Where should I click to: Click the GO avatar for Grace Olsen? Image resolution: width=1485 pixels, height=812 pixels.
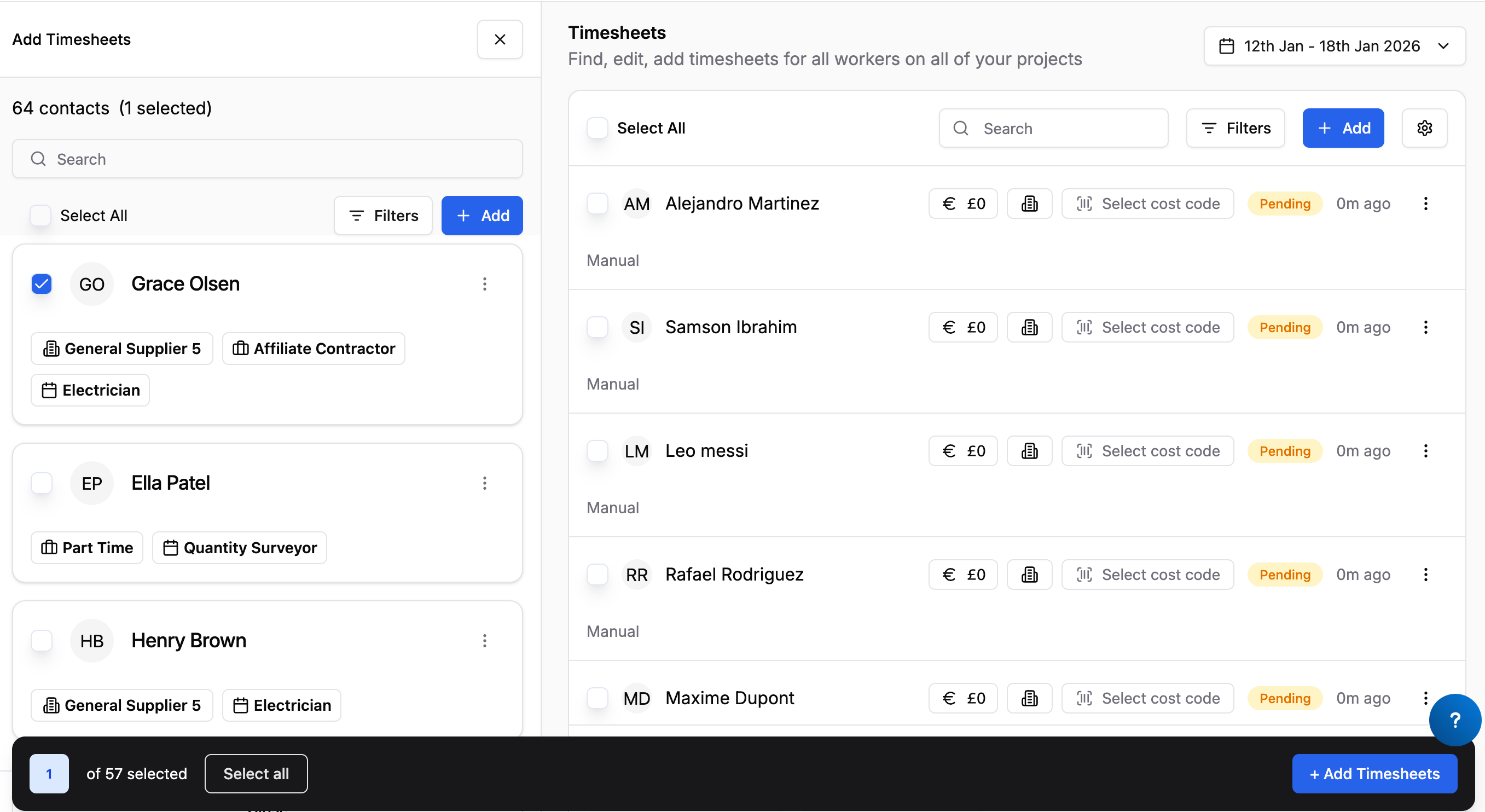(x=92, y=284)
